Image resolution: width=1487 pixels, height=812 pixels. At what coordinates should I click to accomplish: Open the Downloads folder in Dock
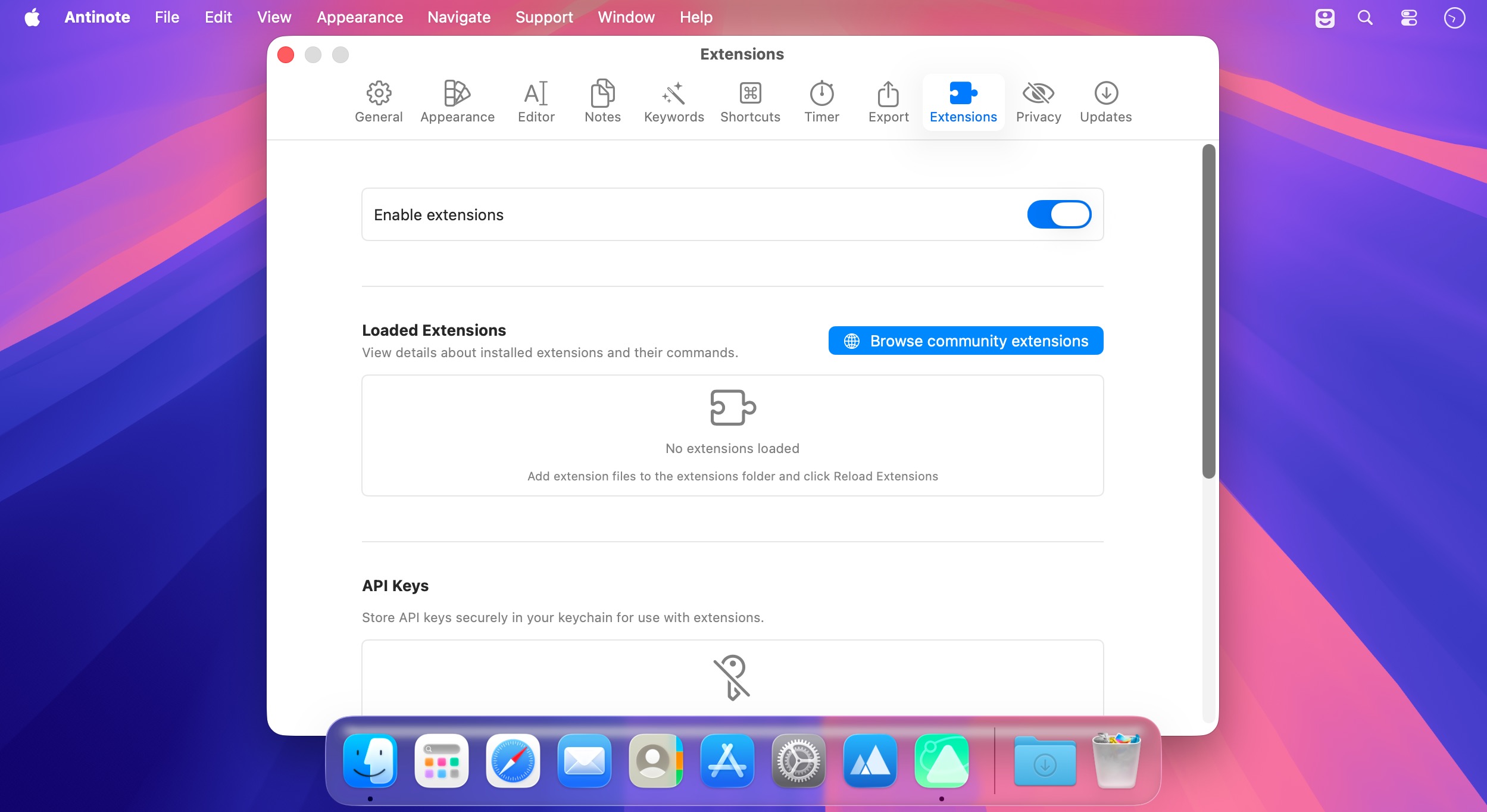1045,761
